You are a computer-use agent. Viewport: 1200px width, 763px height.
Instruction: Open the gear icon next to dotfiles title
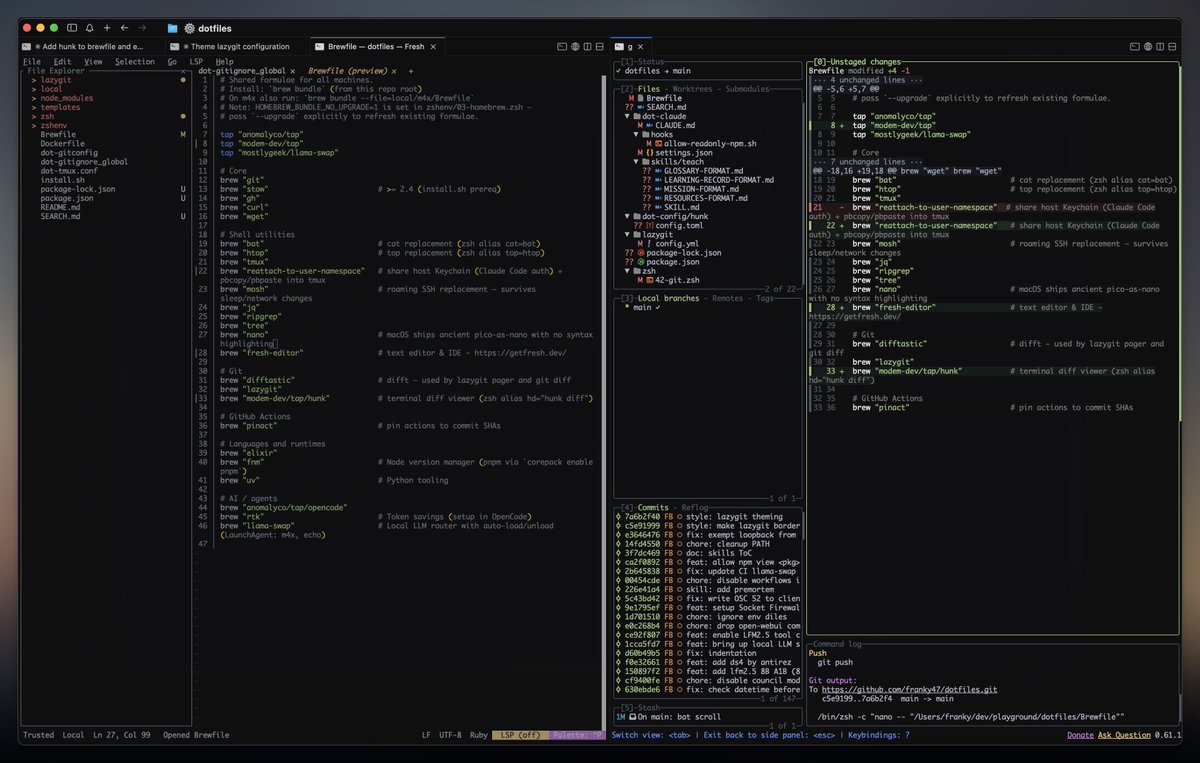[x=190, y=28]
